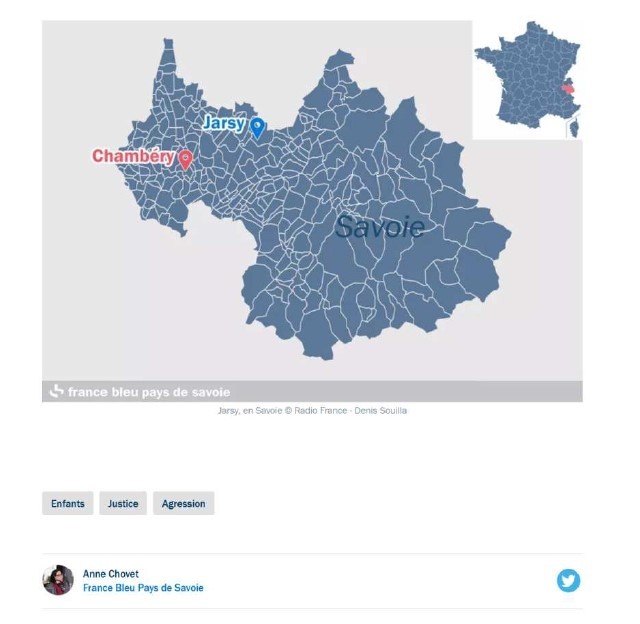Click the red Chambéry label on map
The height and width of the screenshot is (624, 640).
click(x=133, y=156)
